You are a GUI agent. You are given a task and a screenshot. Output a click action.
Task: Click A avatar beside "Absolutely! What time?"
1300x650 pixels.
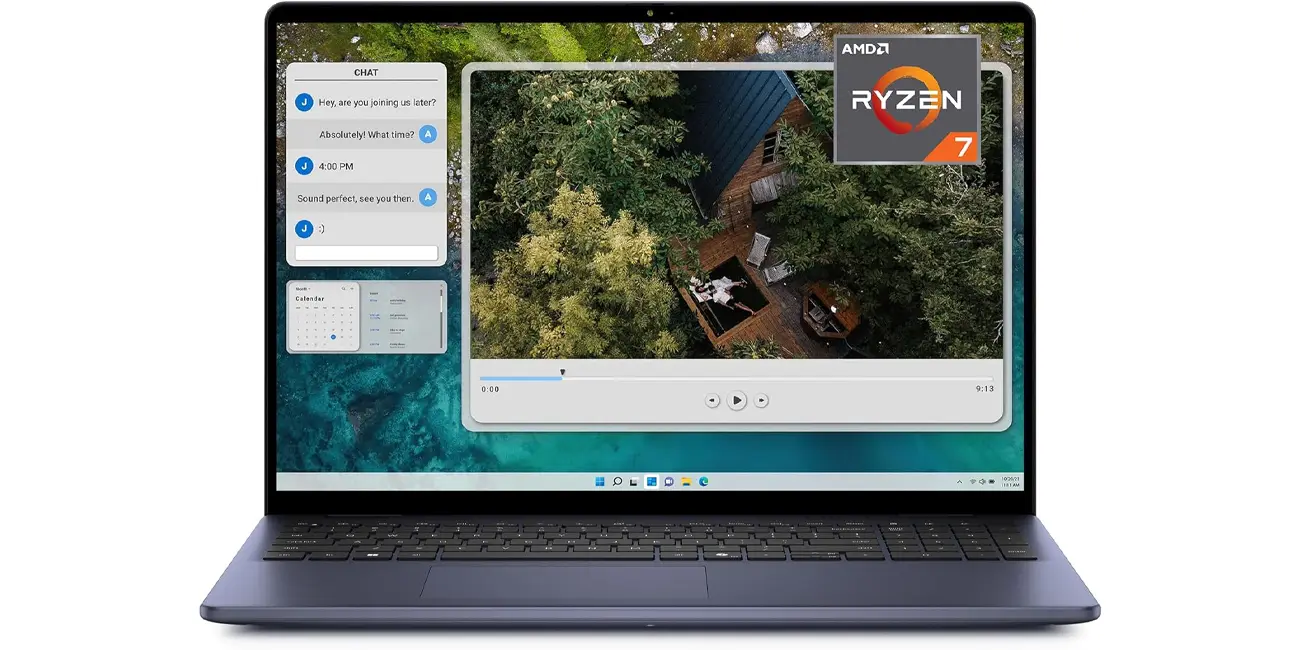(428, 134)
